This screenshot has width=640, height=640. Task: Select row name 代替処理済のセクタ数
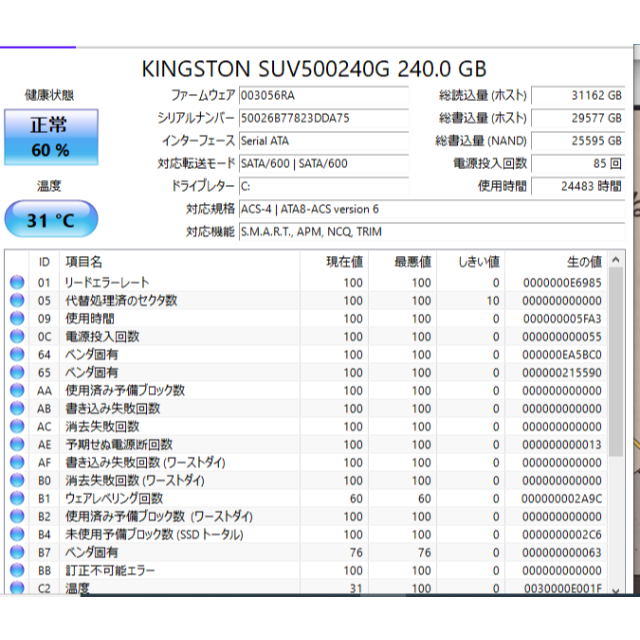(121, 300)
